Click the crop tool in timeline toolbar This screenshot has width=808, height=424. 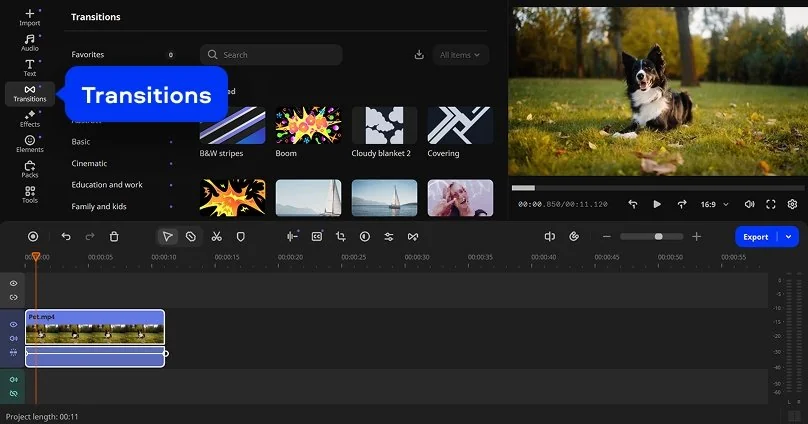click(x=341, y=237)
